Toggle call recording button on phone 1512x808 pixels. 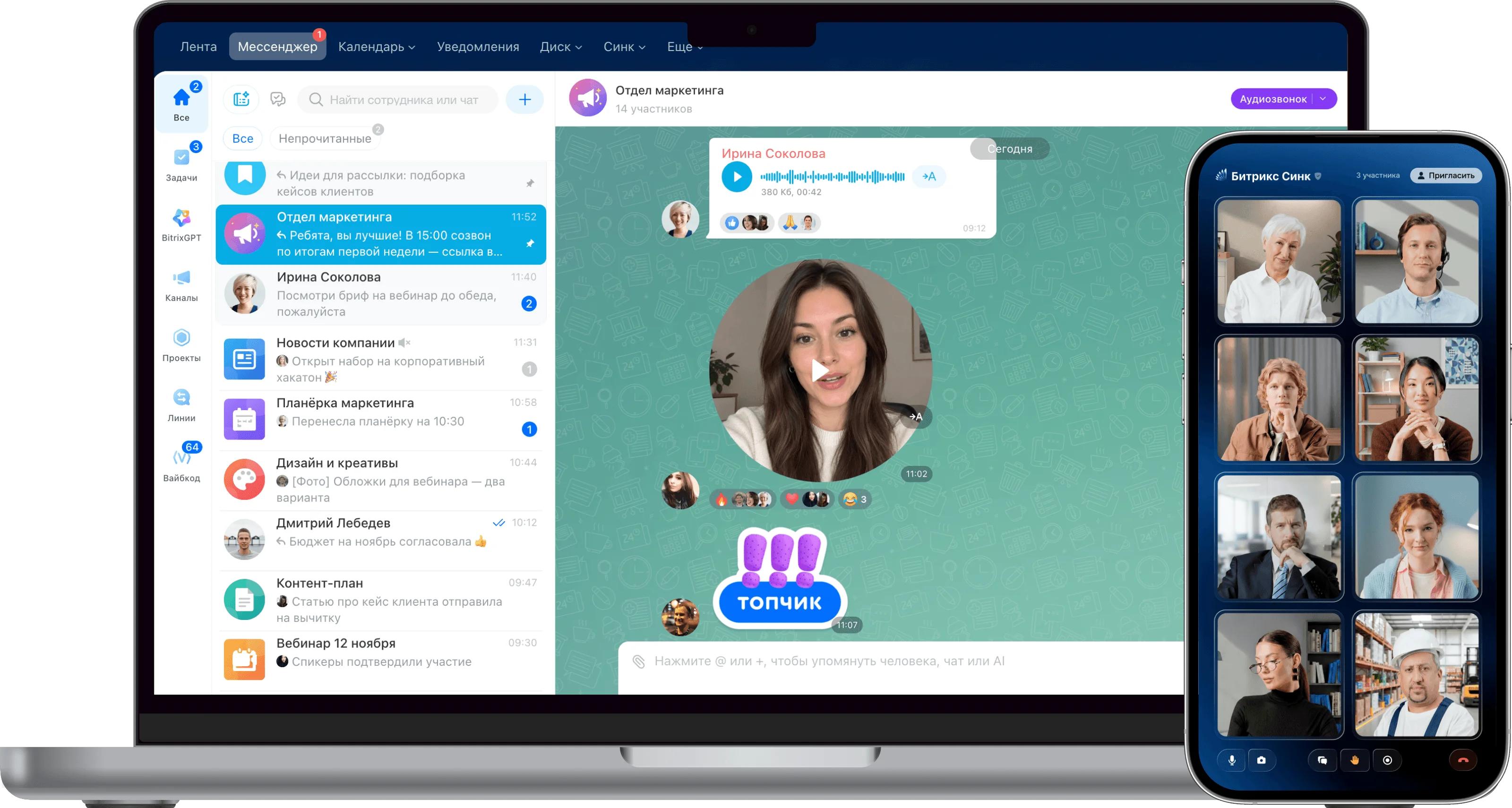click(1387, 760)
